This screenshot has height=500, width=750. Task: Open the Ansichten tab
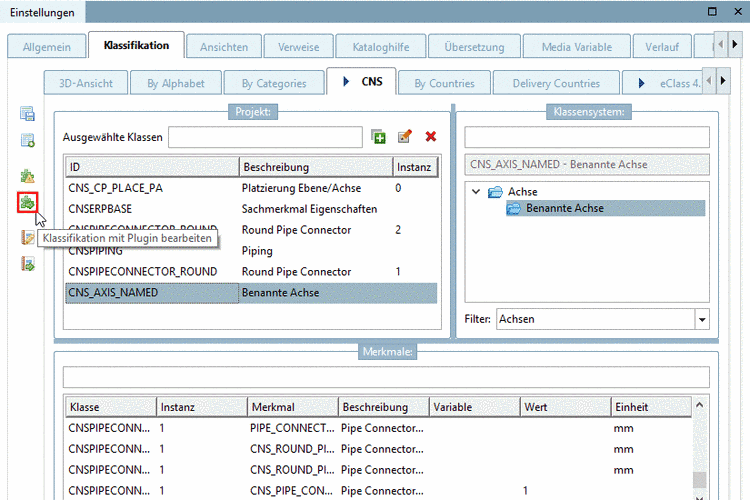coord(224,47)
